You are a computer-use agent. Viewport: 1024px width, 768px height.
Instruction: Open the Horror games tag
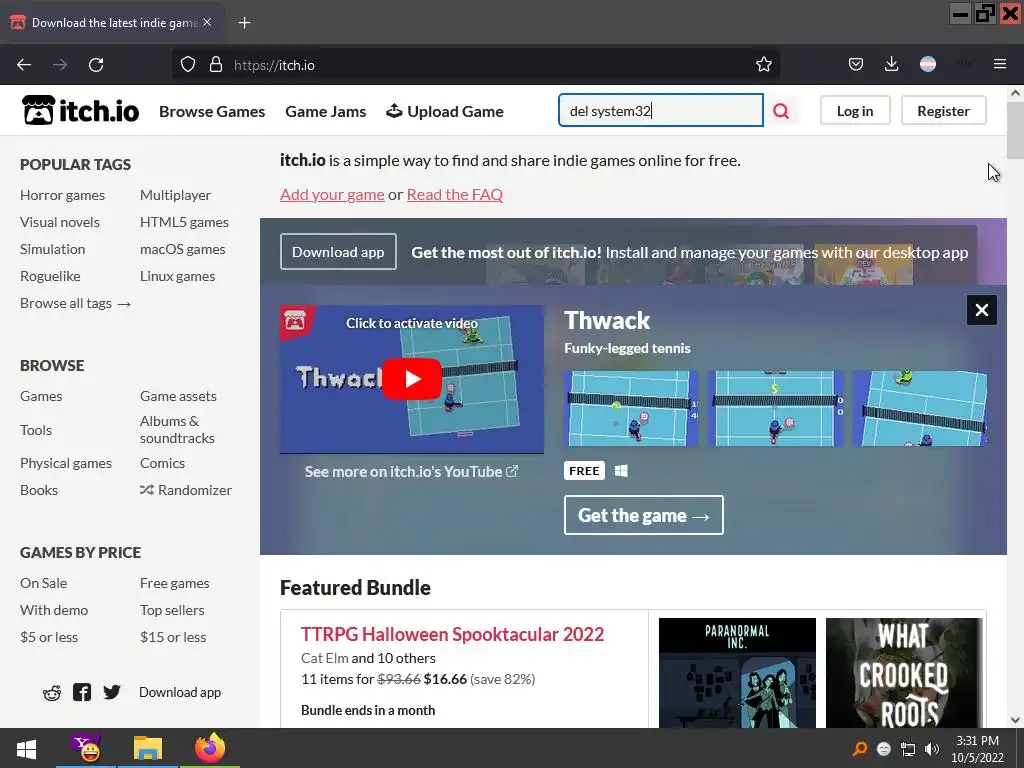point(63,195)
